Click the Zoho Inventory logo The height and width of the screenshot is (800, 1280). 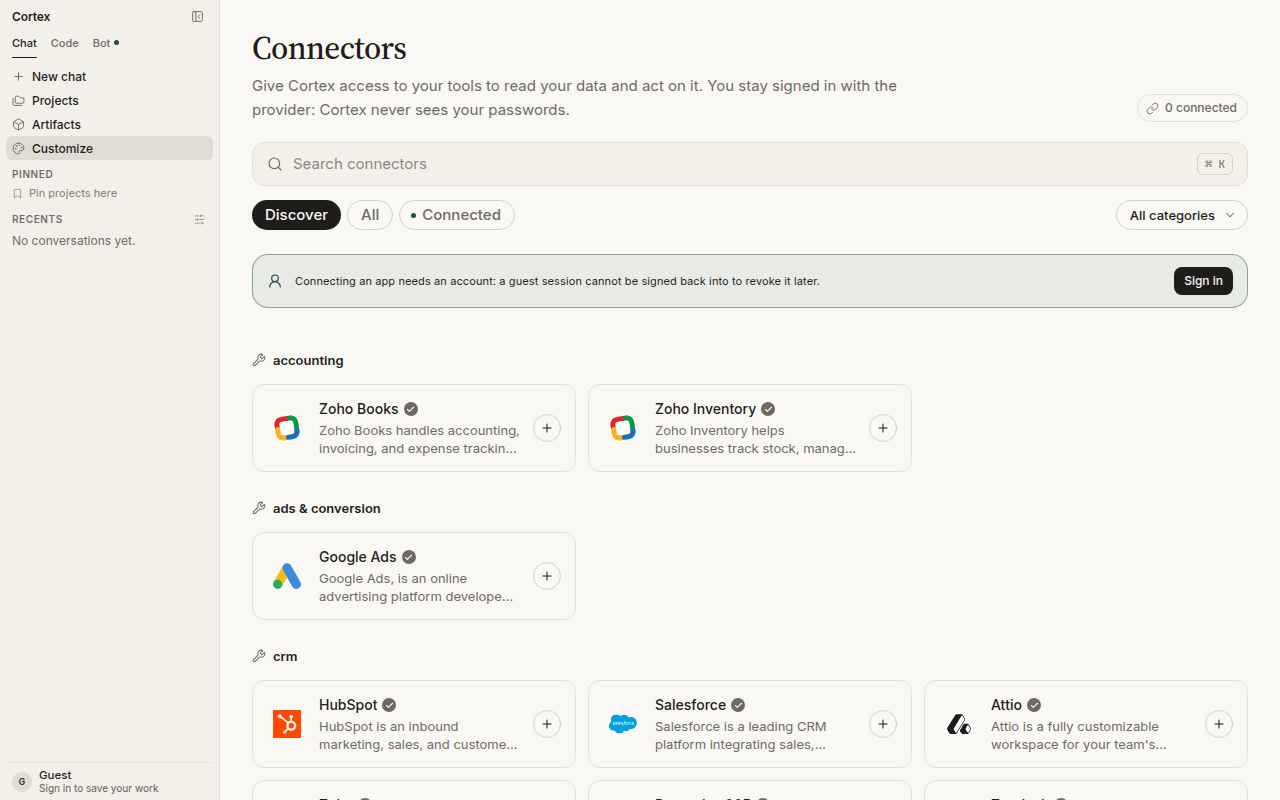pyautogui.click(x=623, y=428)
